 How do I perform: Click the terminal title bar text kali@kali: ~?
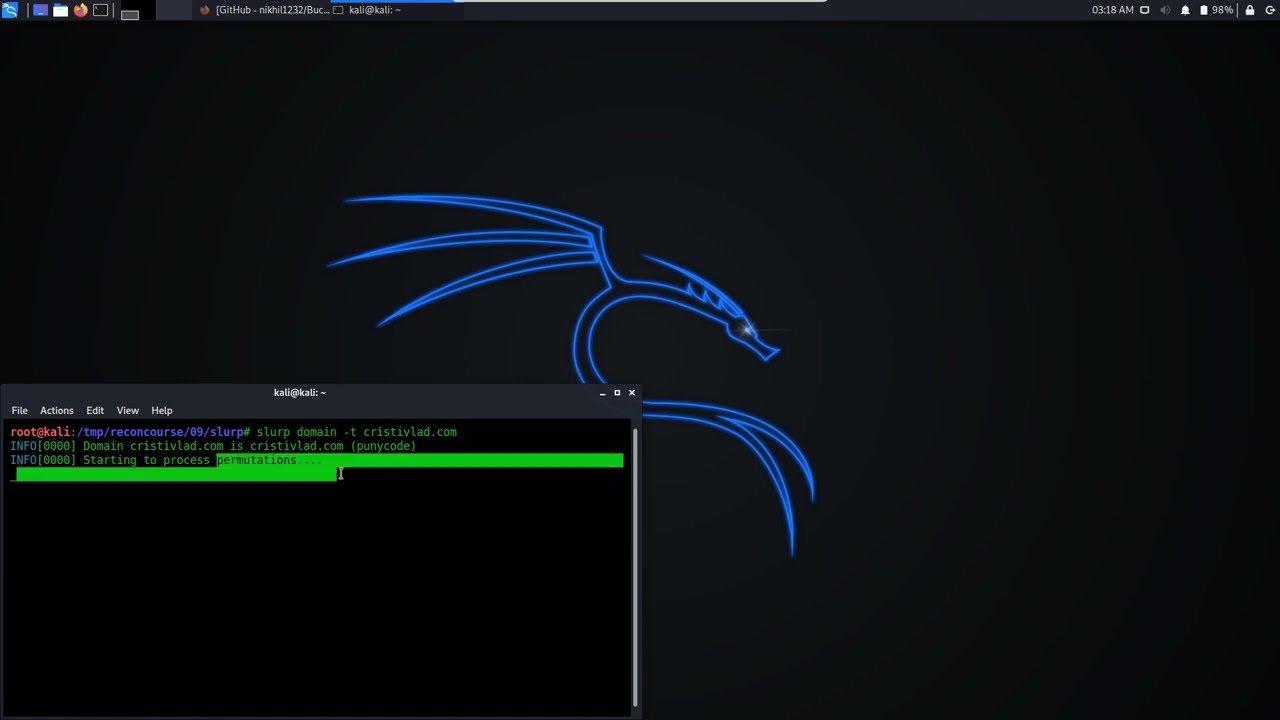coord(300,393)
